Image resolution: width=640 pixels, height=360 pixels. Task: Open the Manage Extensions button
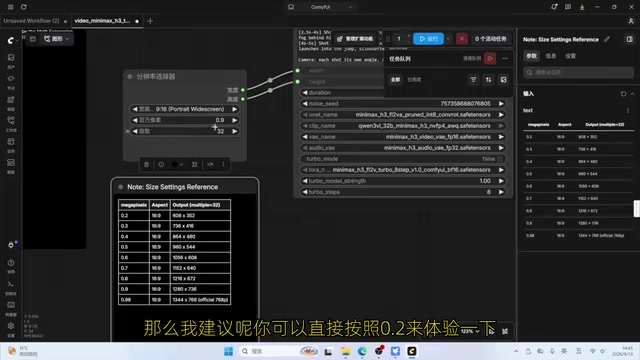[355, 39]
